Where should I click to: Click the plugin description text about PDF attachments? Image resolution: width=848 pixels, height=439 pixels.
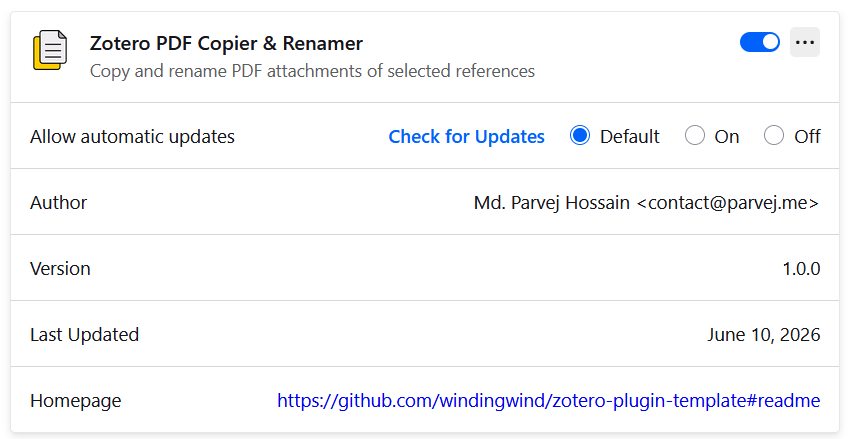(312, 71)
